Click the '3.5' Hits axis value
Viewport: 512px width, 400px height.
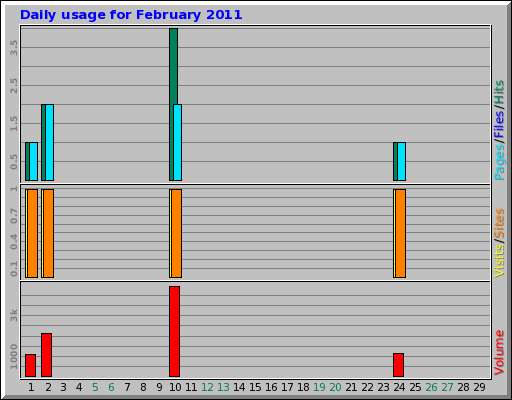(x=14, y=48)
